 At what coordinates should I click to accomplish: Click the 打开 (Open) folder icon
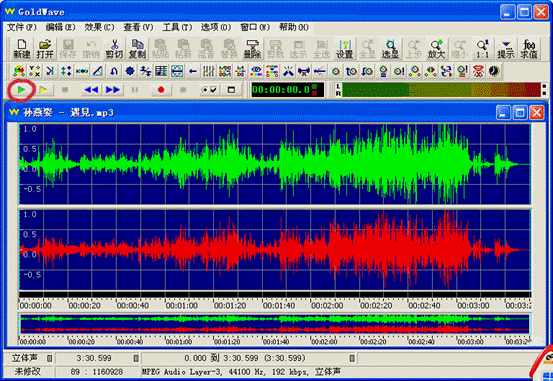[x=45, y=49]
